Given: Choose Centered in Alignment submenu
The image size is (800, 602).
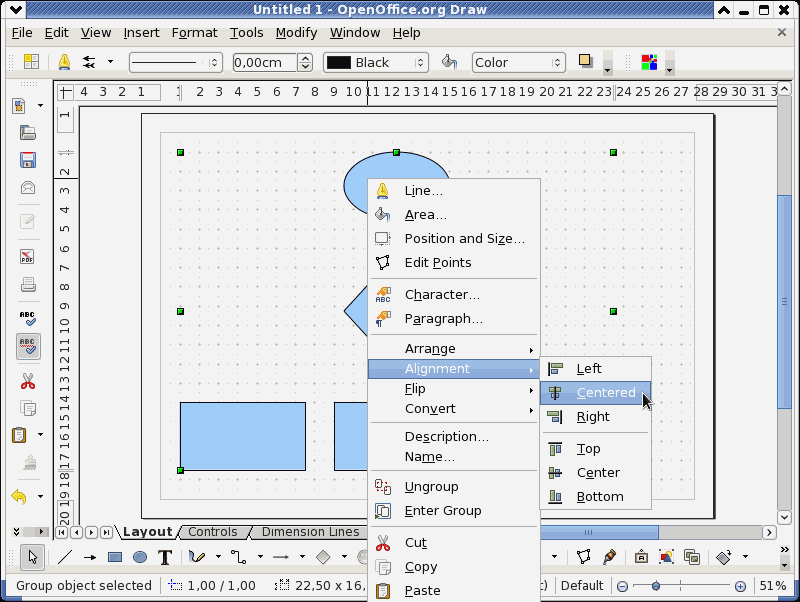Looking at the screenshot, I should (595, 393).
